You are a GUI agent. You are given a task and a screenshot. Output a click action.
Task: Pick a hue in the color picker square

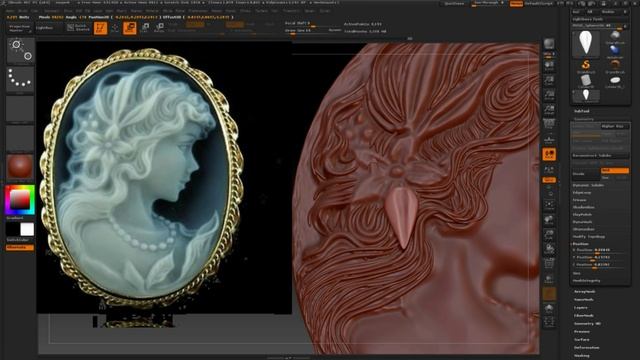(20, 200)
